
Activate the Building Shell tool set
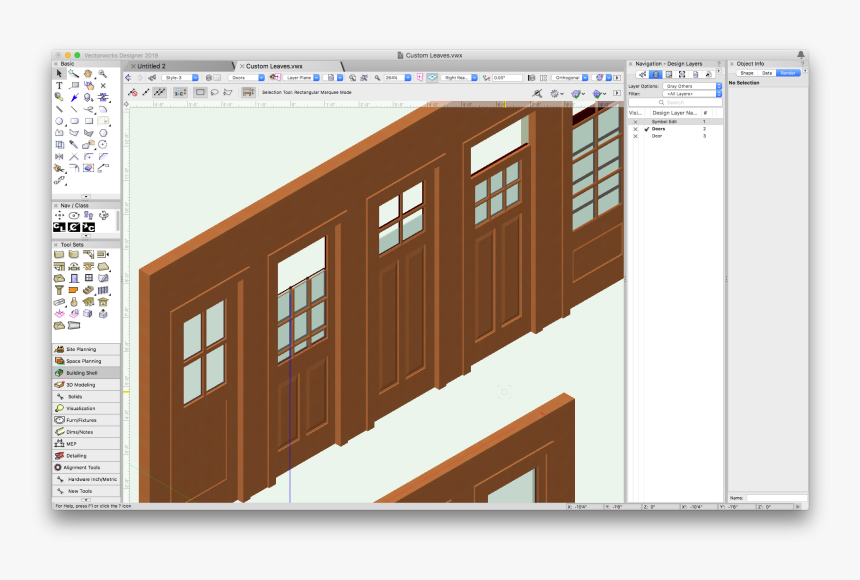85,371
